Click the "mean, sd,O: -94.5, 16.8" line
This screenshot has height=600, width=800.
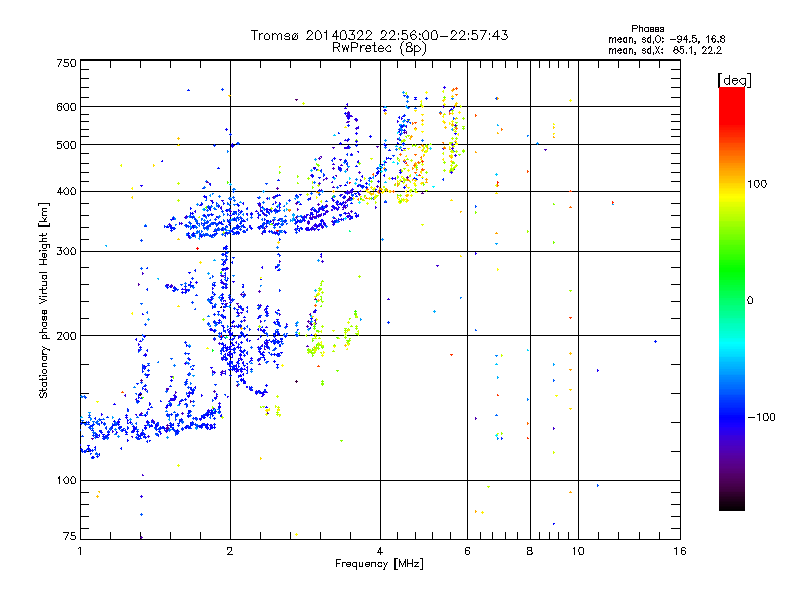pyautogui.click(x=666, y=39)
